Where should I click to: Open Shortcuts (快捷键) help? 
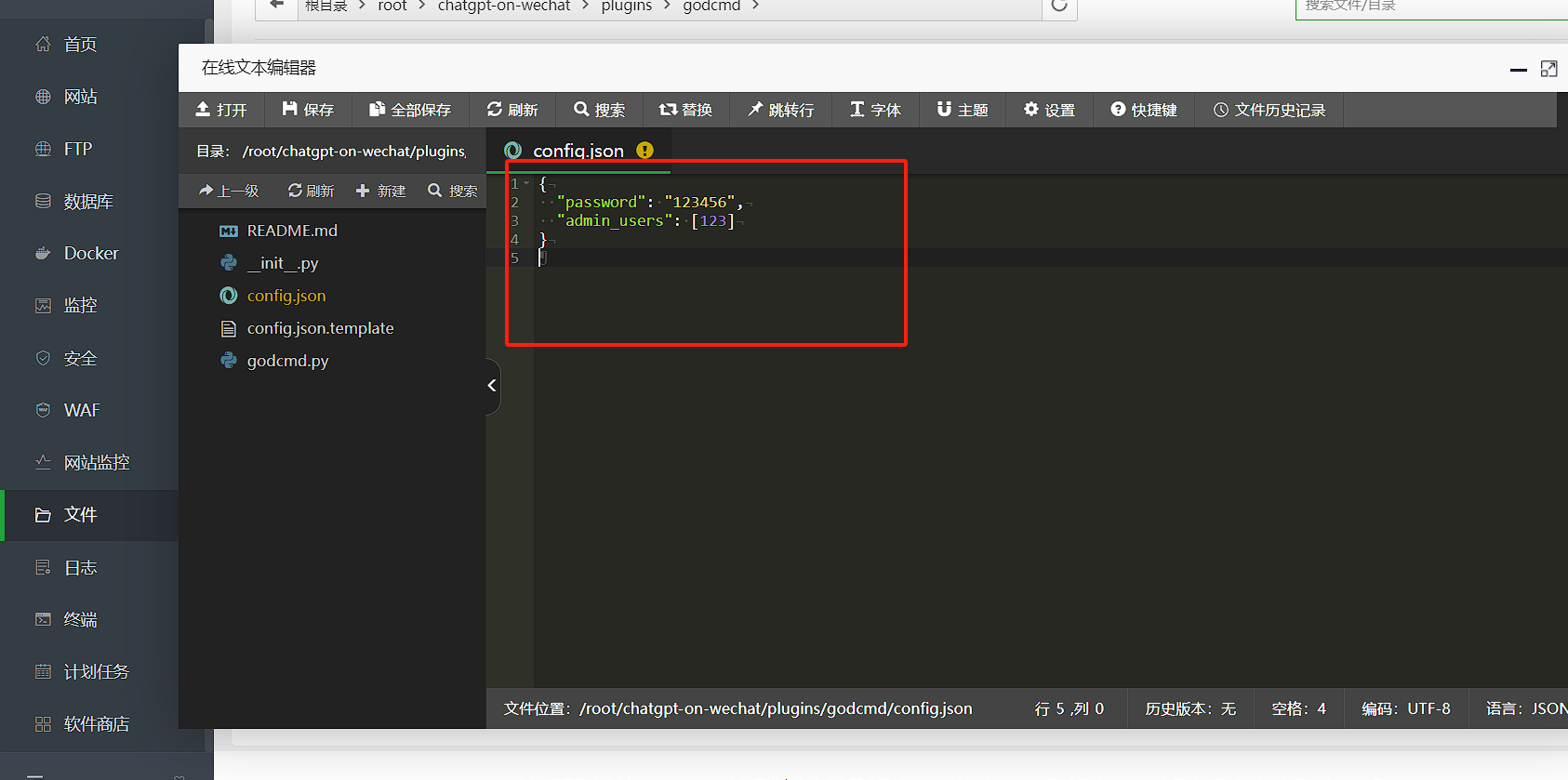1144,110
